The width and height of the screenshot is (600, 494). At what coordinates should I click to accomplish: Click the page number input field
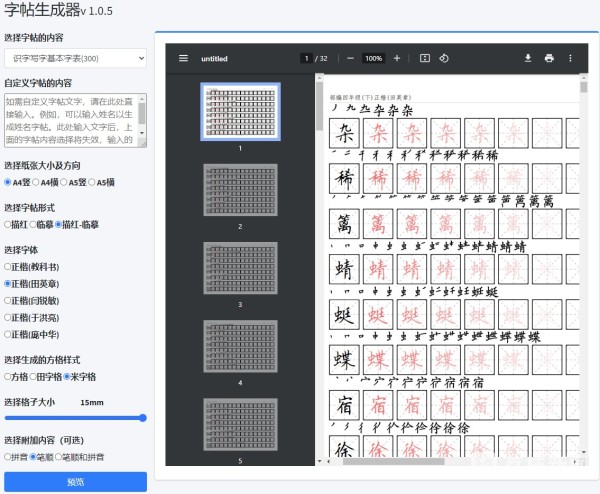click(x=307, y=58)
